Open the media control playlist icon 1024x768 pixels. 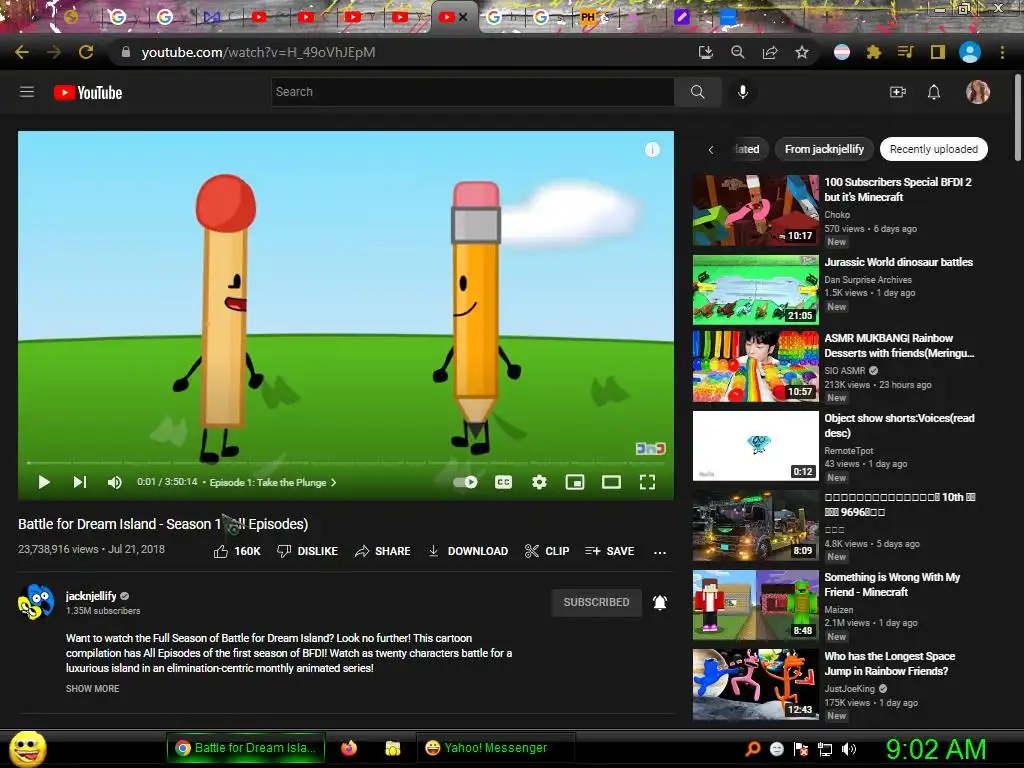(905, 52)
